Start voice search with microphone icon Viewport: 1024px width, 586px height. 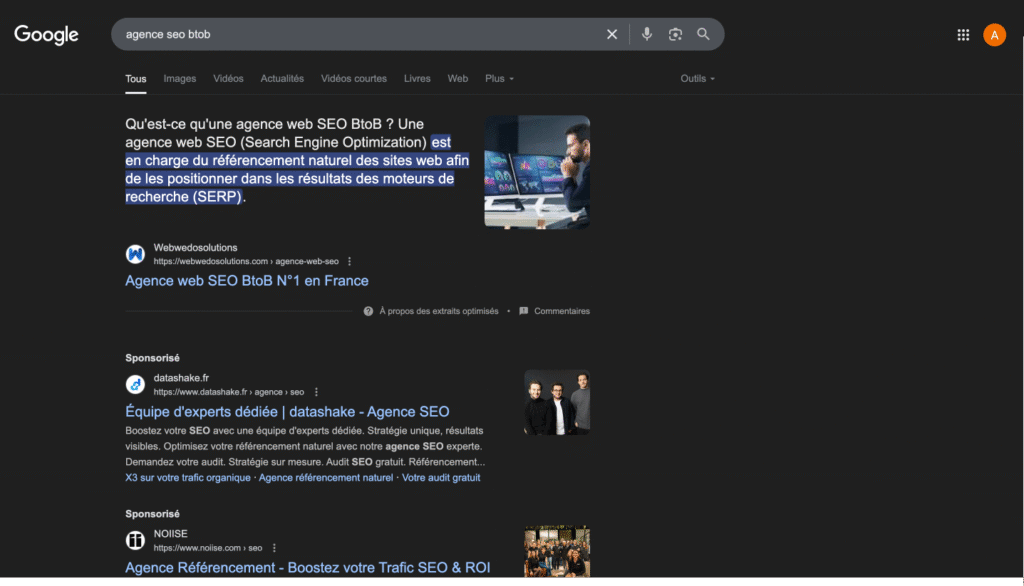click(646, 34)
